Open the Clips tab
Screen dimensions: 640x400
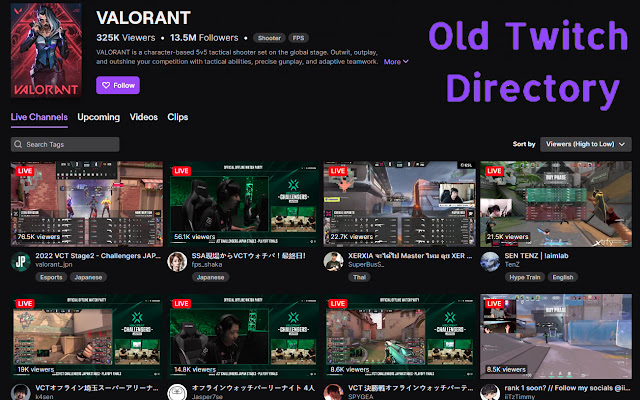[178, 117]
